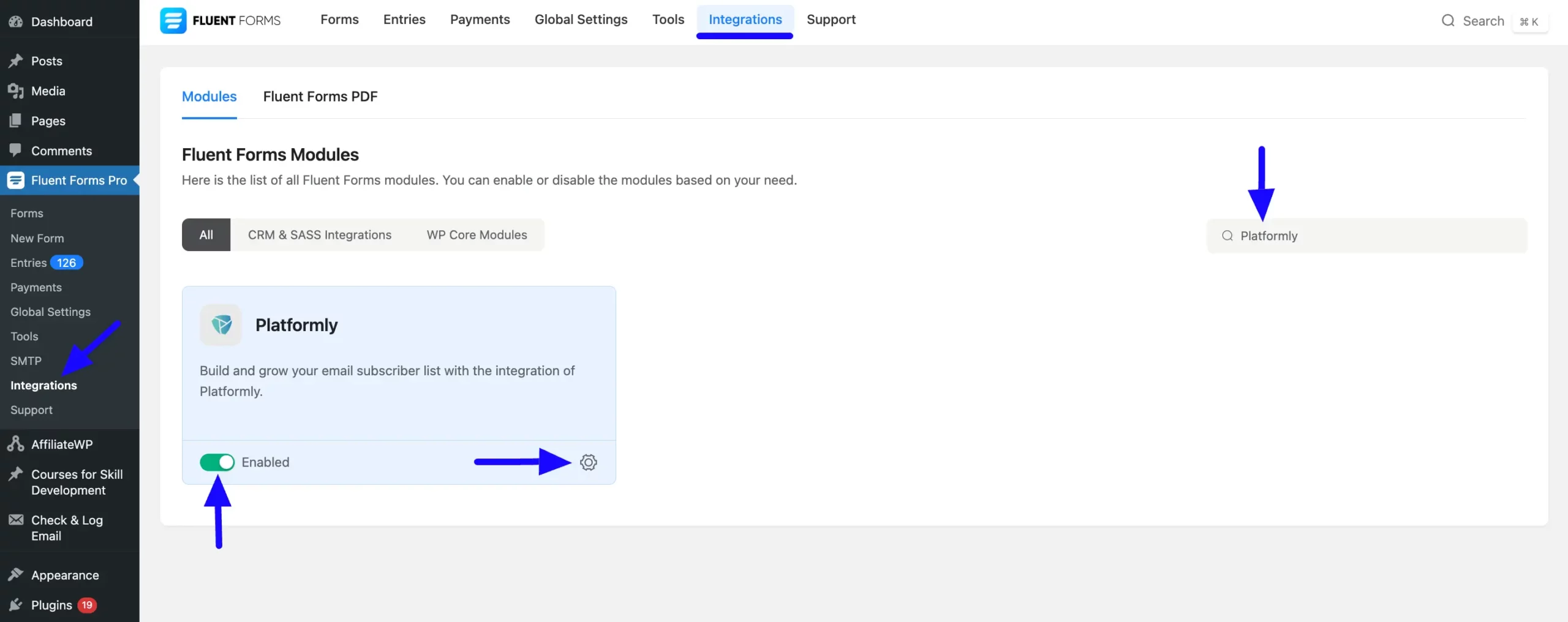Click the Fluent Forms logo icon
This screenshot has width=1568, height=622.
pyautogui.click(x=173, y=20)
